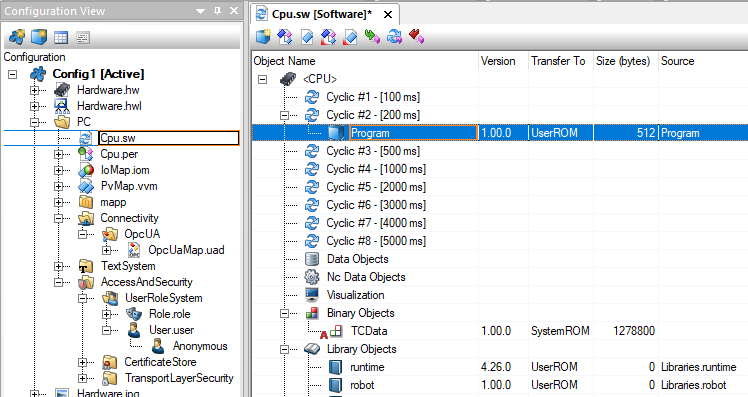Image resolution: width=748 pixels, height=397 pixels.
Task: Click the table view icon in Configuration View toolbar
Action: (x=61, y=37)
